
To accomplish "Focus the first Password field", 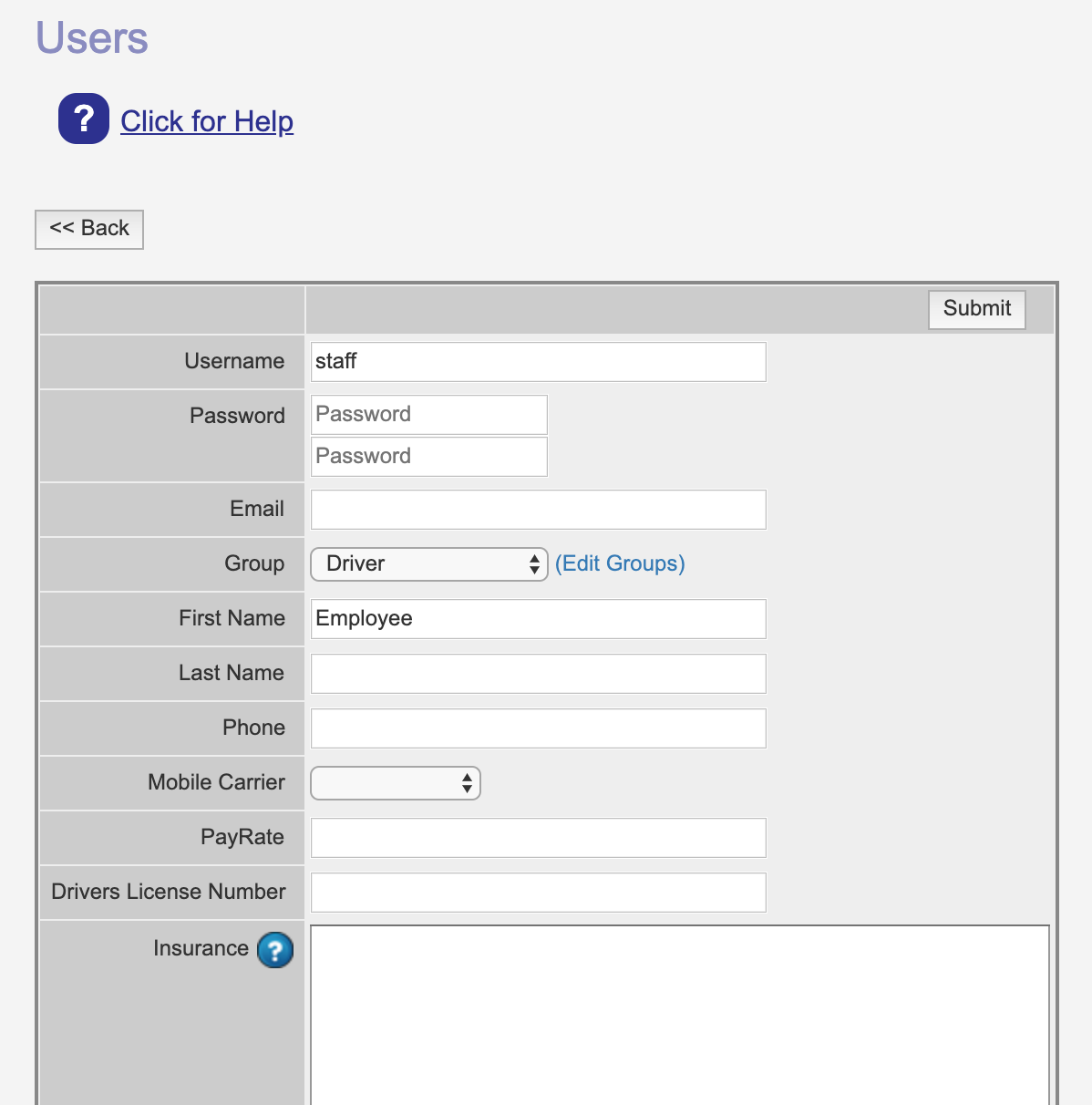I will (428, 415).
